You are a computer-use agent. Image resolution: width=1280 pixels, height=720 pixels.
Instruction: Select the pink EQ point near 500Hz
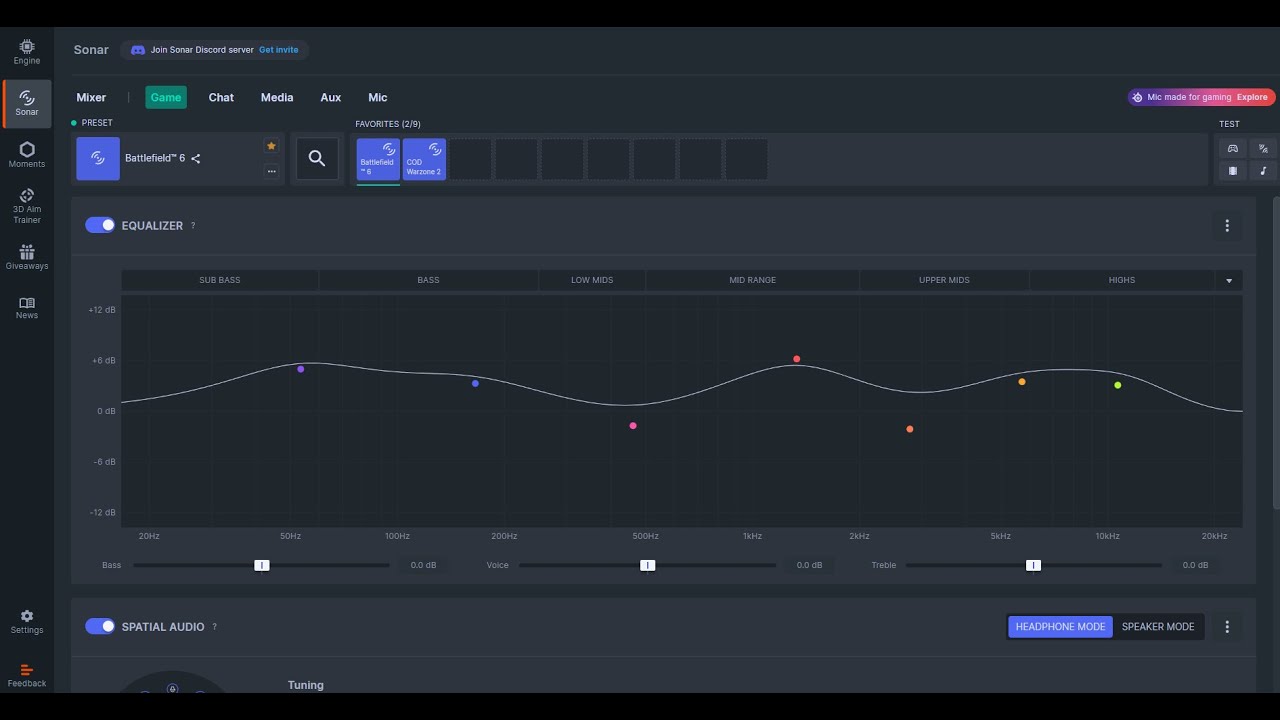click(x=633, y=426)
